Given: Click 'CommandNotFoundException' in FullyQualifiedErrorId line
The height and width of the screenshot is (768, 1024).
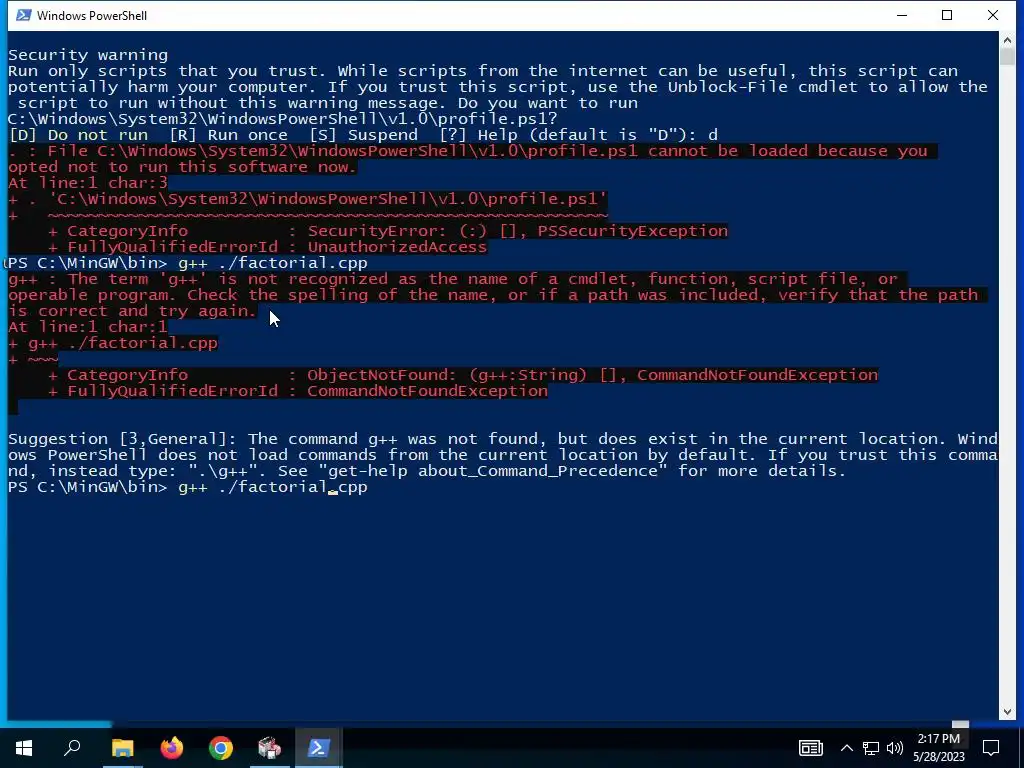Looking at the screenshot, I should pyautogui.click(x=427, y=391).
